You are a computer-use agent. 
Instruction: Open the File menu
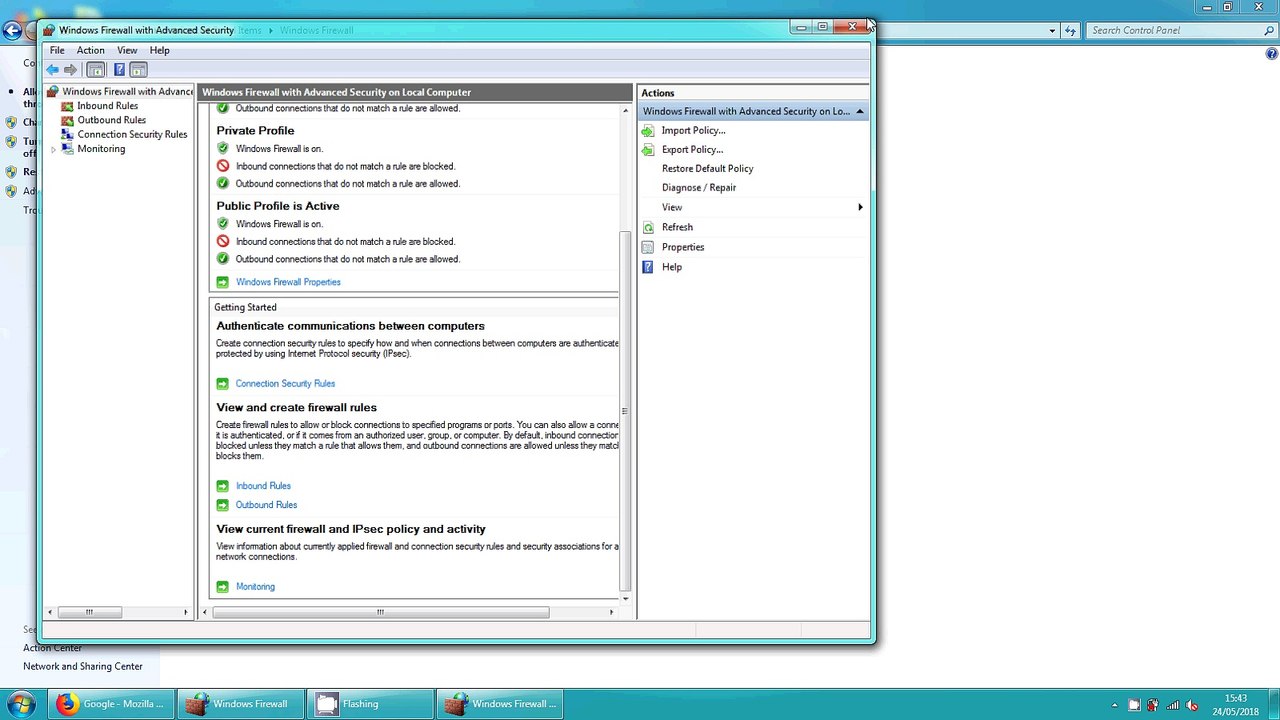[57, 50]
